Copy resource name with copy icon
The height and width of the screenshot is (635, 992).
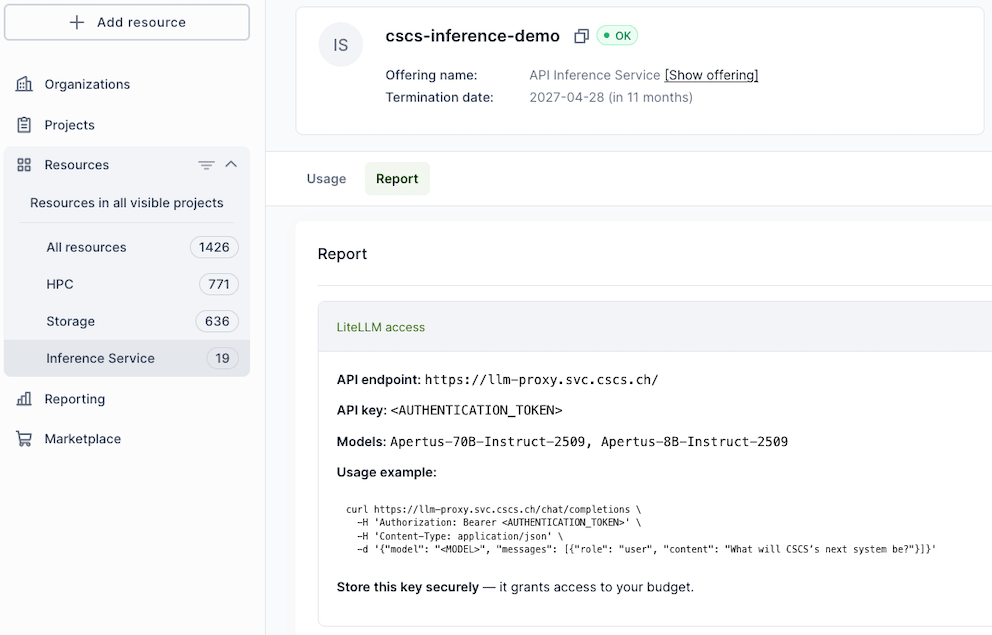581,36
